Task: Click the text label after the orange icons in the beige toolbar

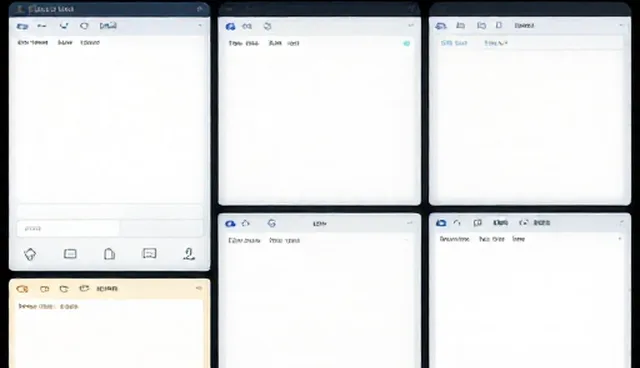Action: (x=107, y=289)
